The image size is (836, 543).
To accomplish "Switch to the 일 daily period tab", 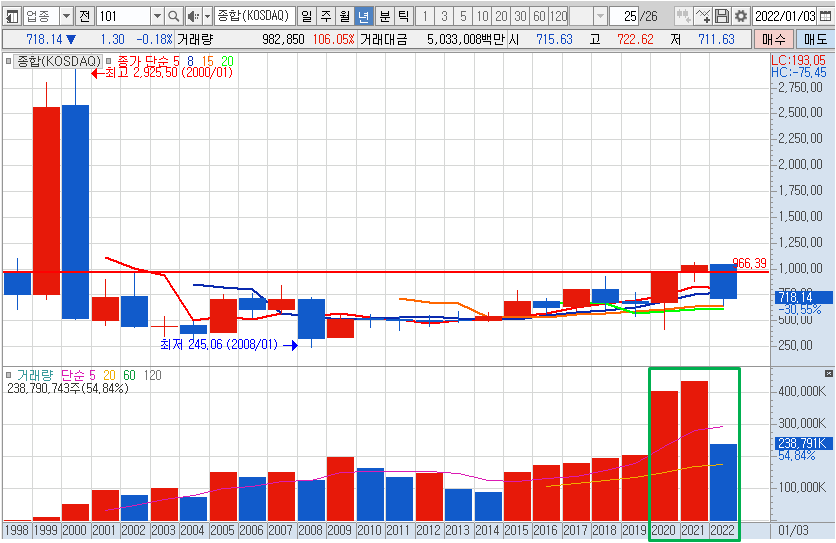I will click(x=305, y=17).
